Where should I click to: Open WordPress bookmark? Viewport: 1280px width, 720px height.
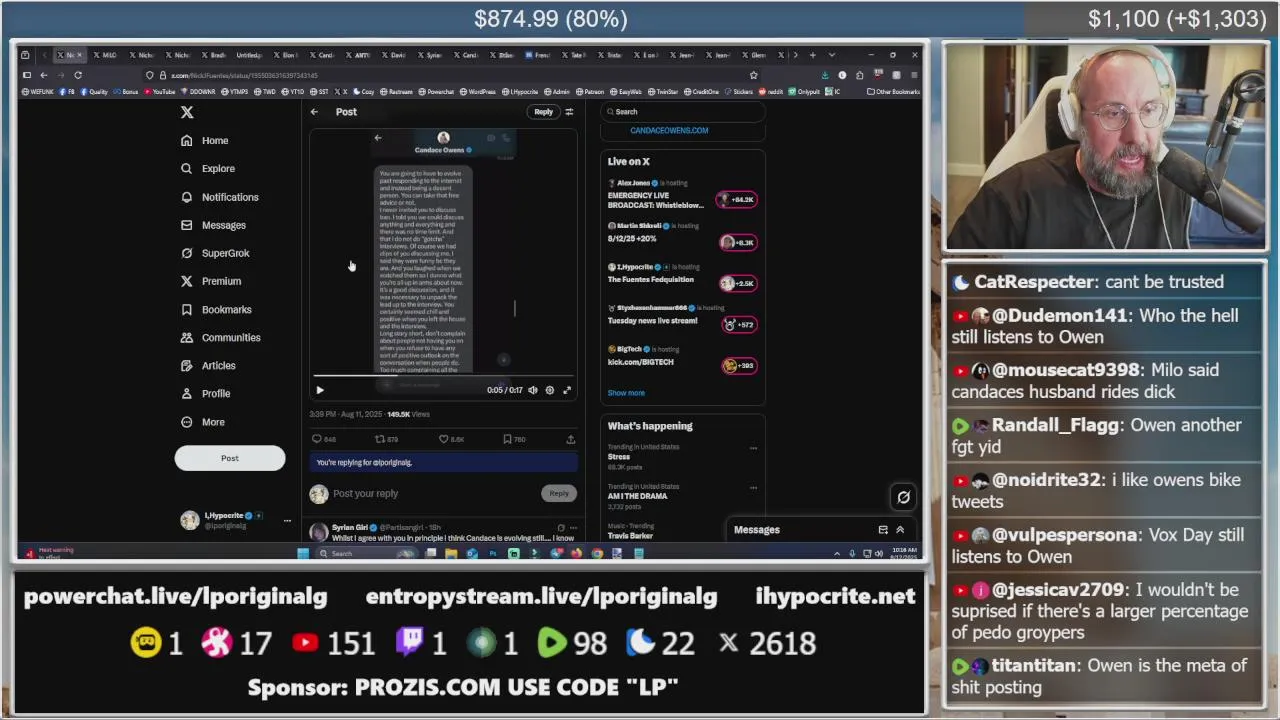[x=478, y=92]
